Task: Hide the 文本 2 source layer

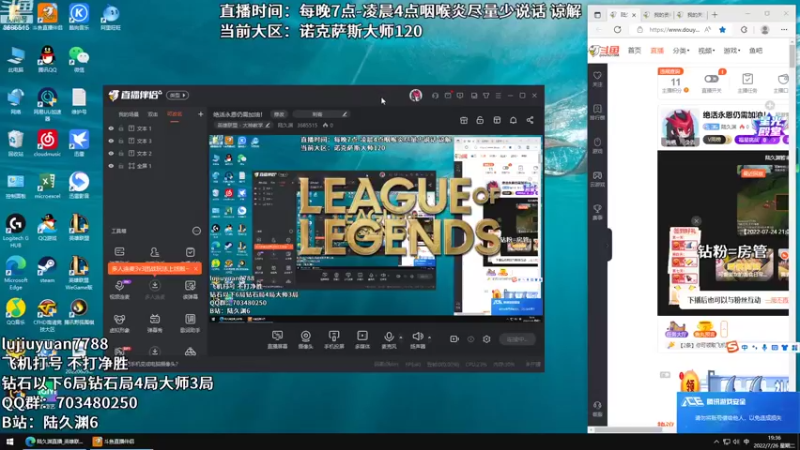Action: pos(111,153)
